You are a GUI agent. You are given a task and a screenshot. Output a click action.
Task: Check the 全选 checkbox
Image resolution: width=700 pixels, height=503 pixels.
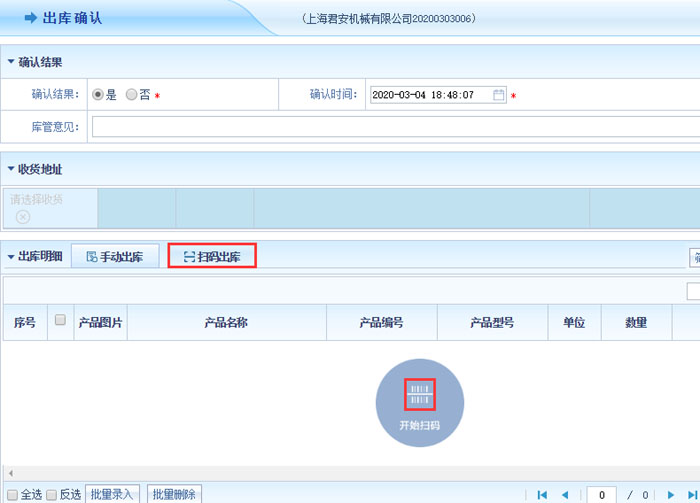coord(12,494)
